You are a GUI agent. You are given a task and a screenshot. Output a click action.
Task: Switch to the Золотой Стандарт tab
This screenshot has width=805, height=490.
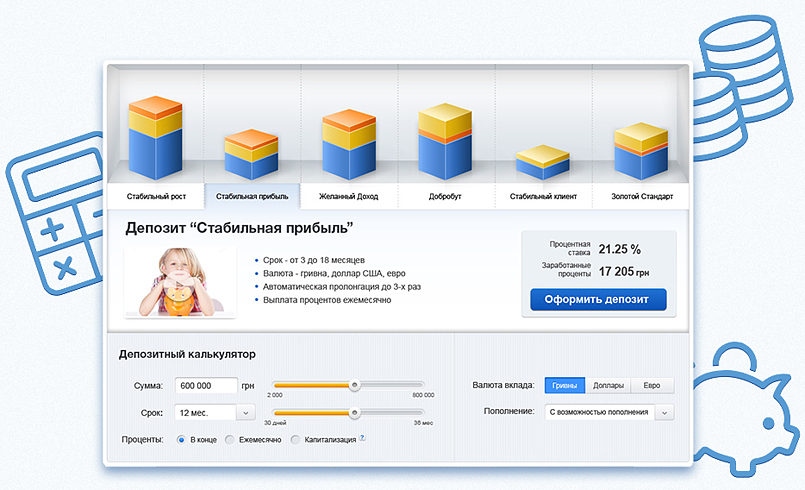[642, 196]
